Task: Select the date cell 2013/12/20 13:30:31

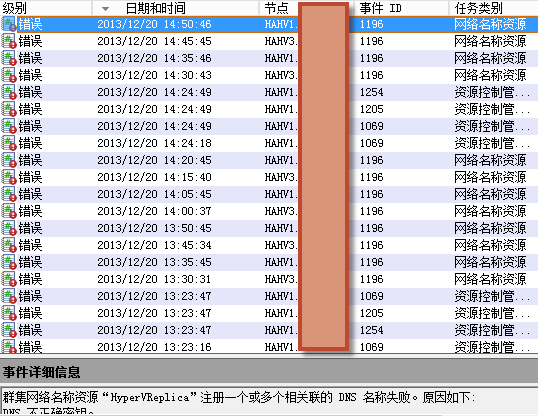Action: pyautogui.click(x=154, y=279)
